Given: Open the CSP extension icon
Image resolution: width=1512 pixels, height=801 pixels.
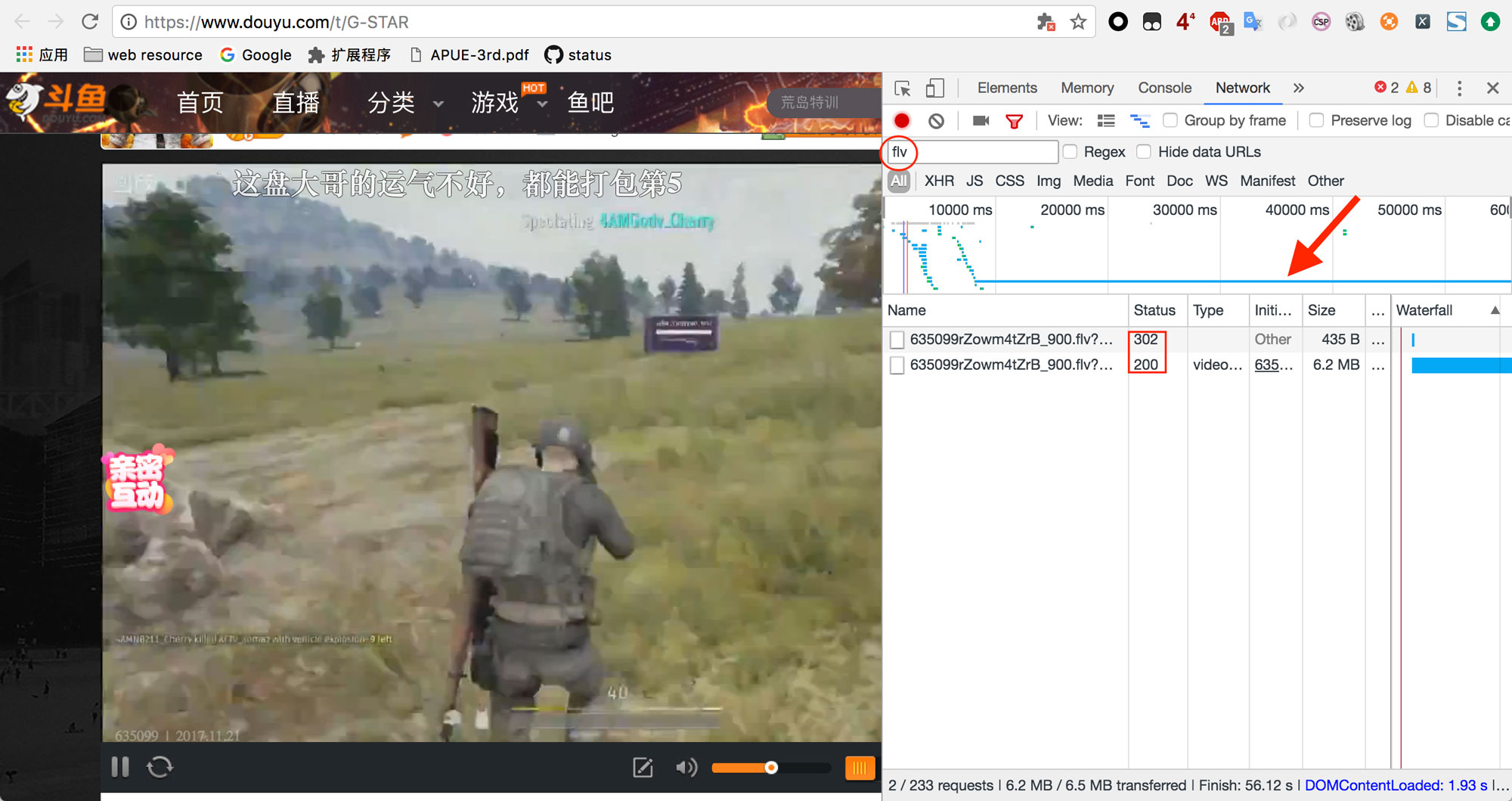Looking at the screenshot, I should point(1321,22).
